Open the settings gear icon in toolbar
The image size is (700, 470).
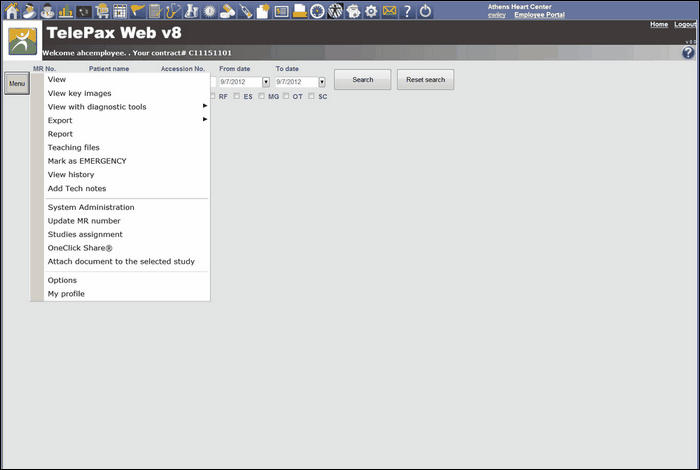coord(371,11)
